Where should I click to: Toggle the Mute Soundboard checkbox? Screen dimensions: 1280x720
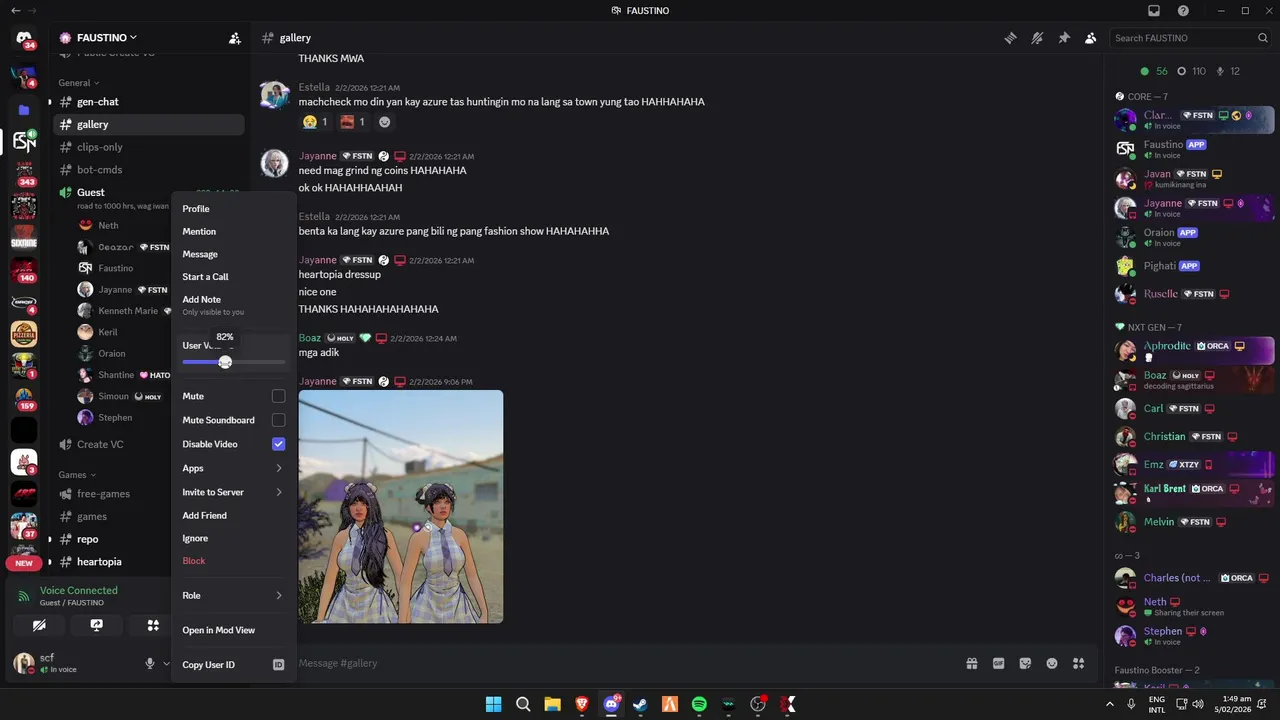[x=278, y=420]
